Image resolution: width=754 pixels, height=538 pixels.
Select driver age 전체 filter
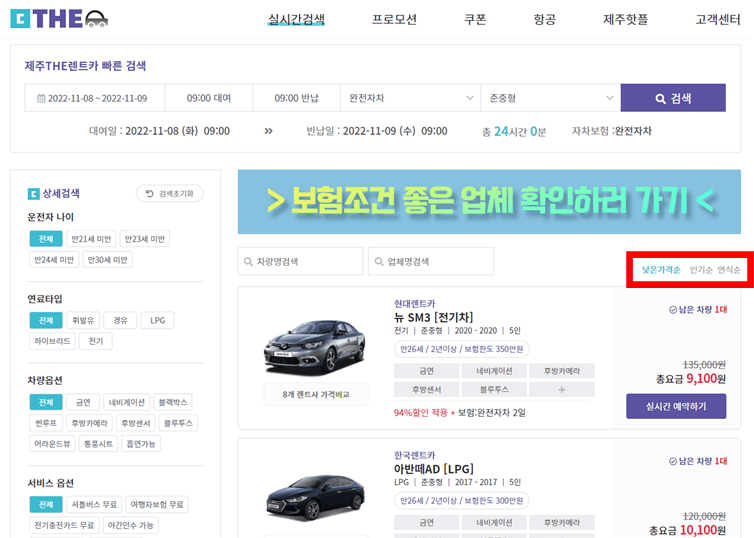click(46, 239)
